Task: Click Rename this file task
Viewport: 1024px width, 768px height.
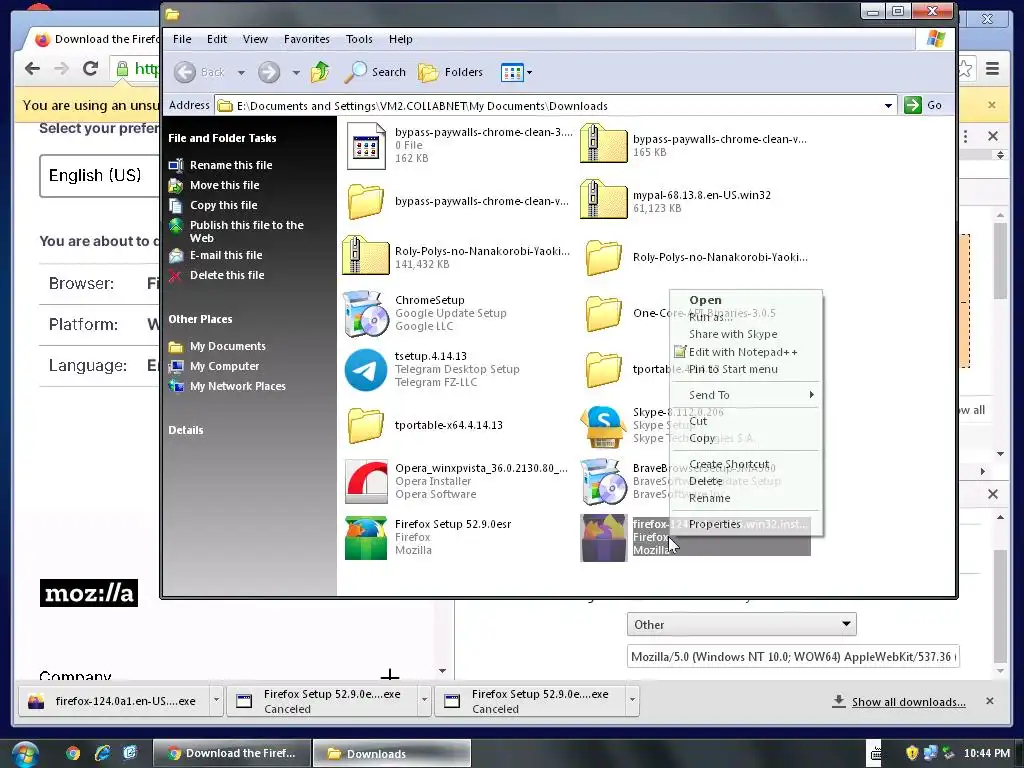Action: click(x=231, y=165)
